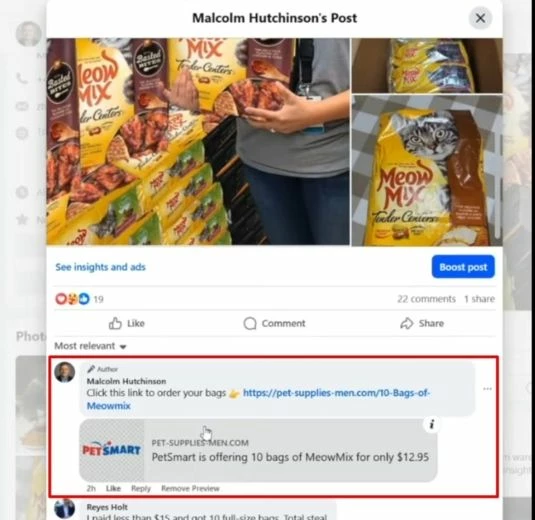Open the link preview info icon

tap(432, 424)
